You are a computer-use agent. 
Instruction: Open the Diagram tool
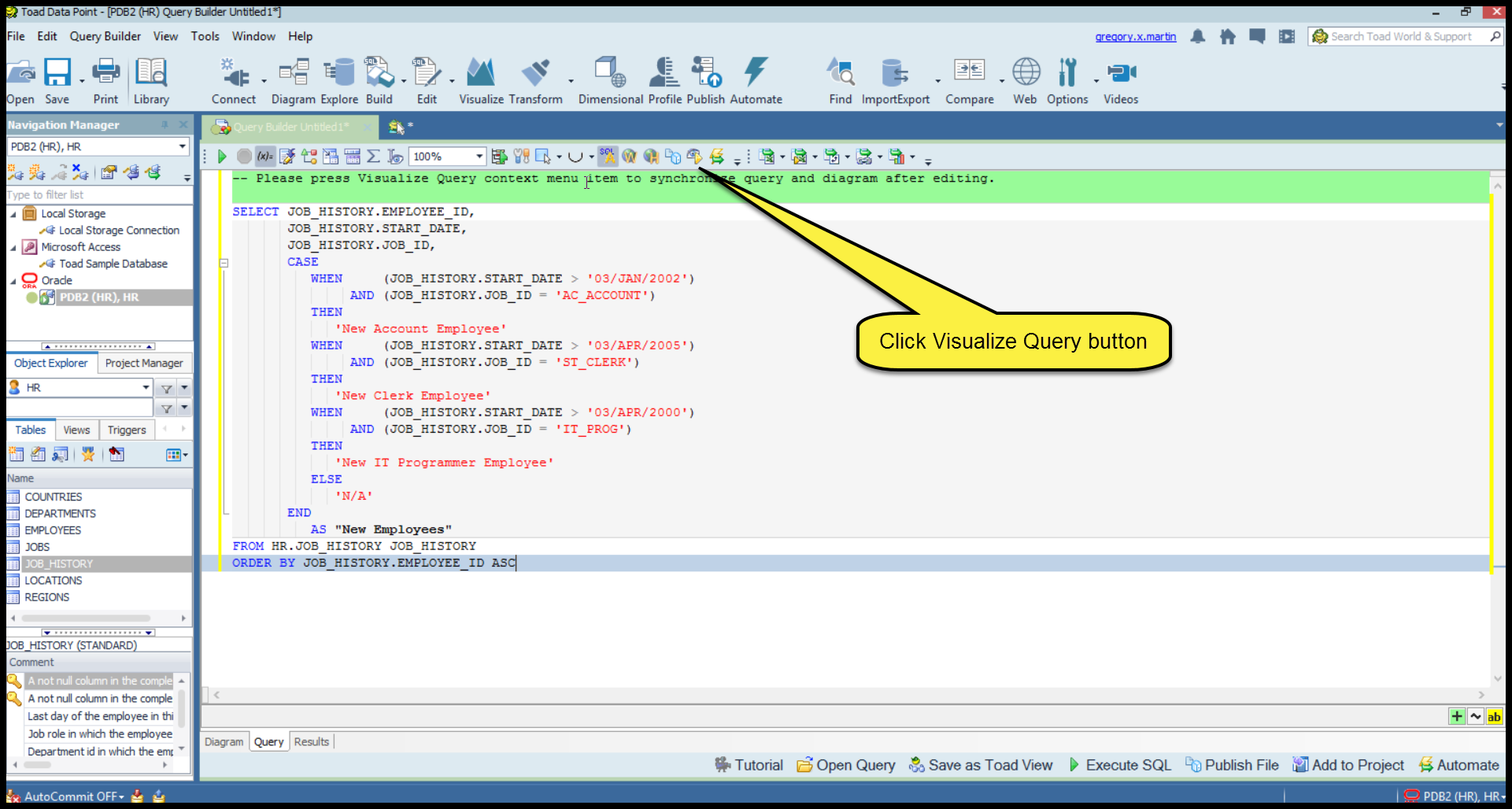(x=293, y=81)
